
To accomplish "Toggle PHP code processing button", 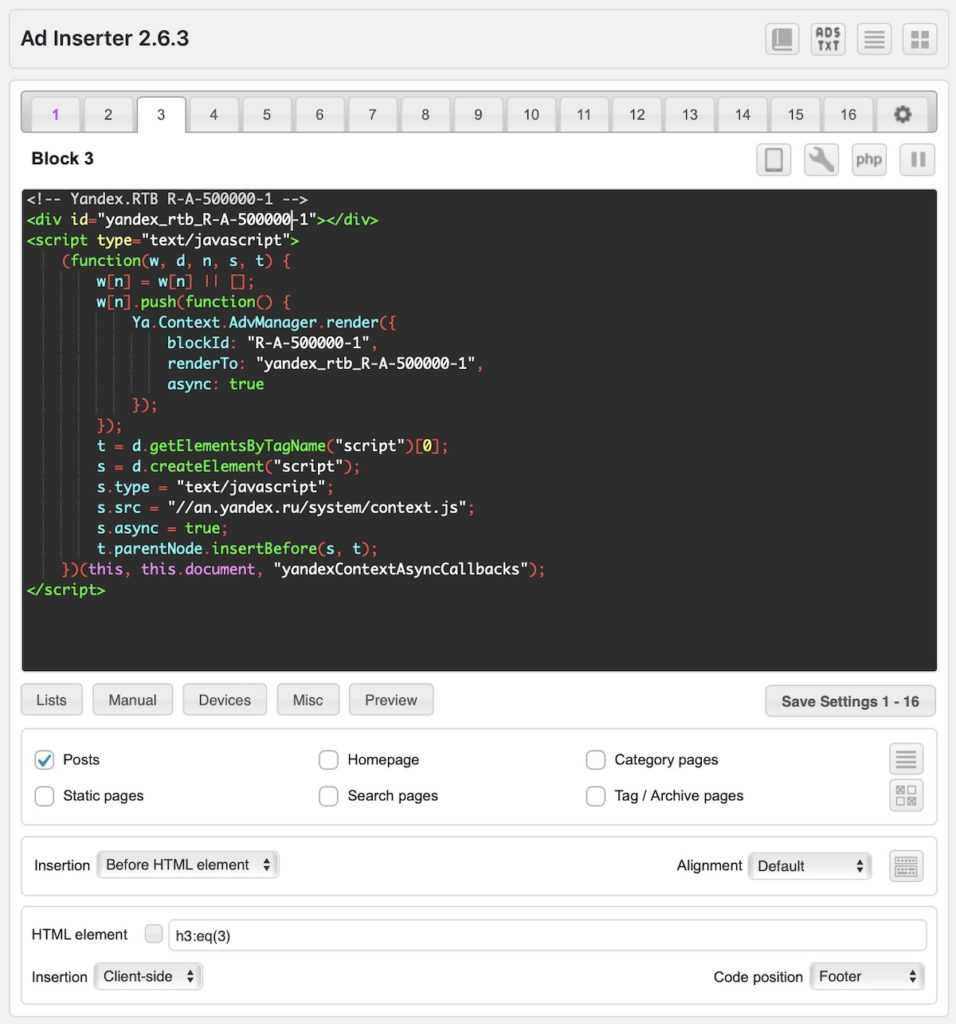I will point(869,160).
